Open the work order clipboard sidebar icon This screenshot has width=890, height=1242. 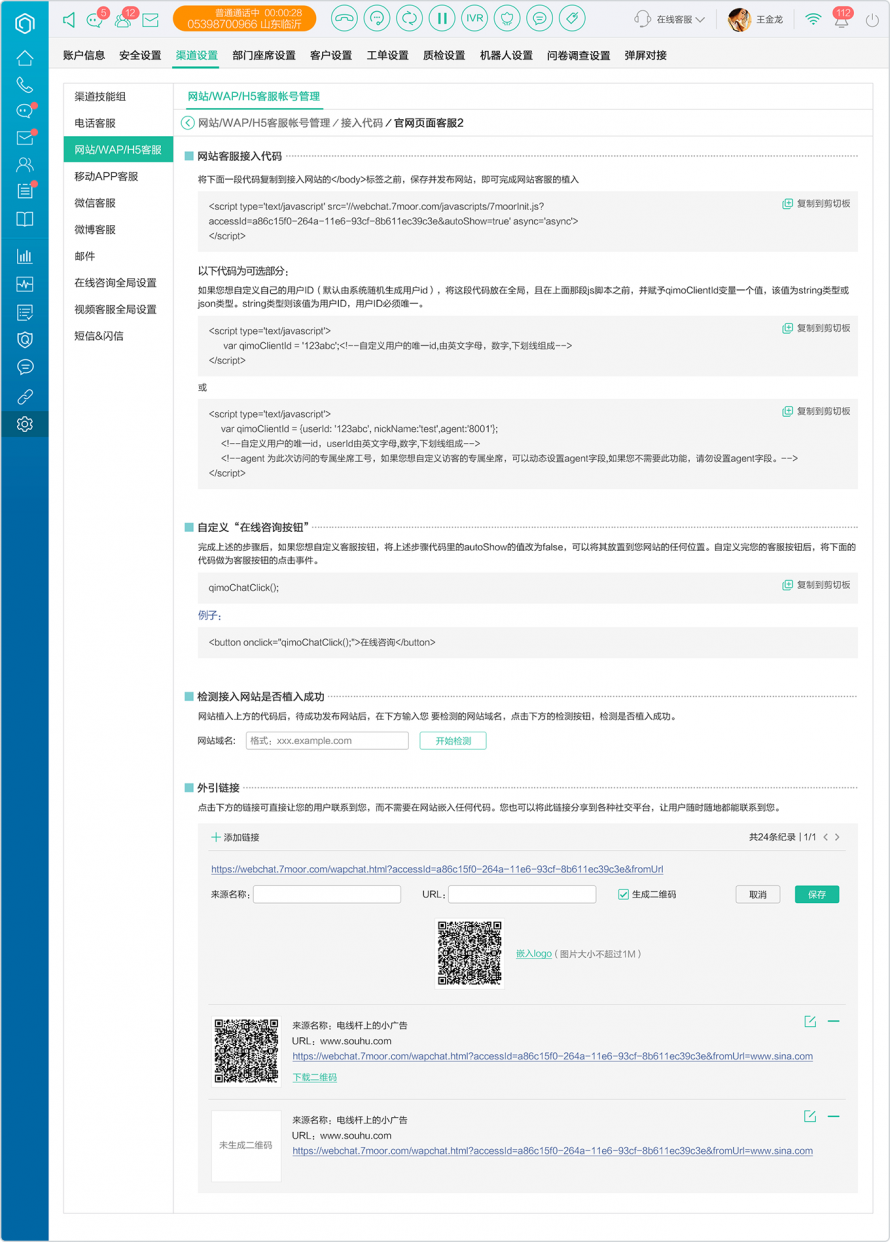[25, 190]
